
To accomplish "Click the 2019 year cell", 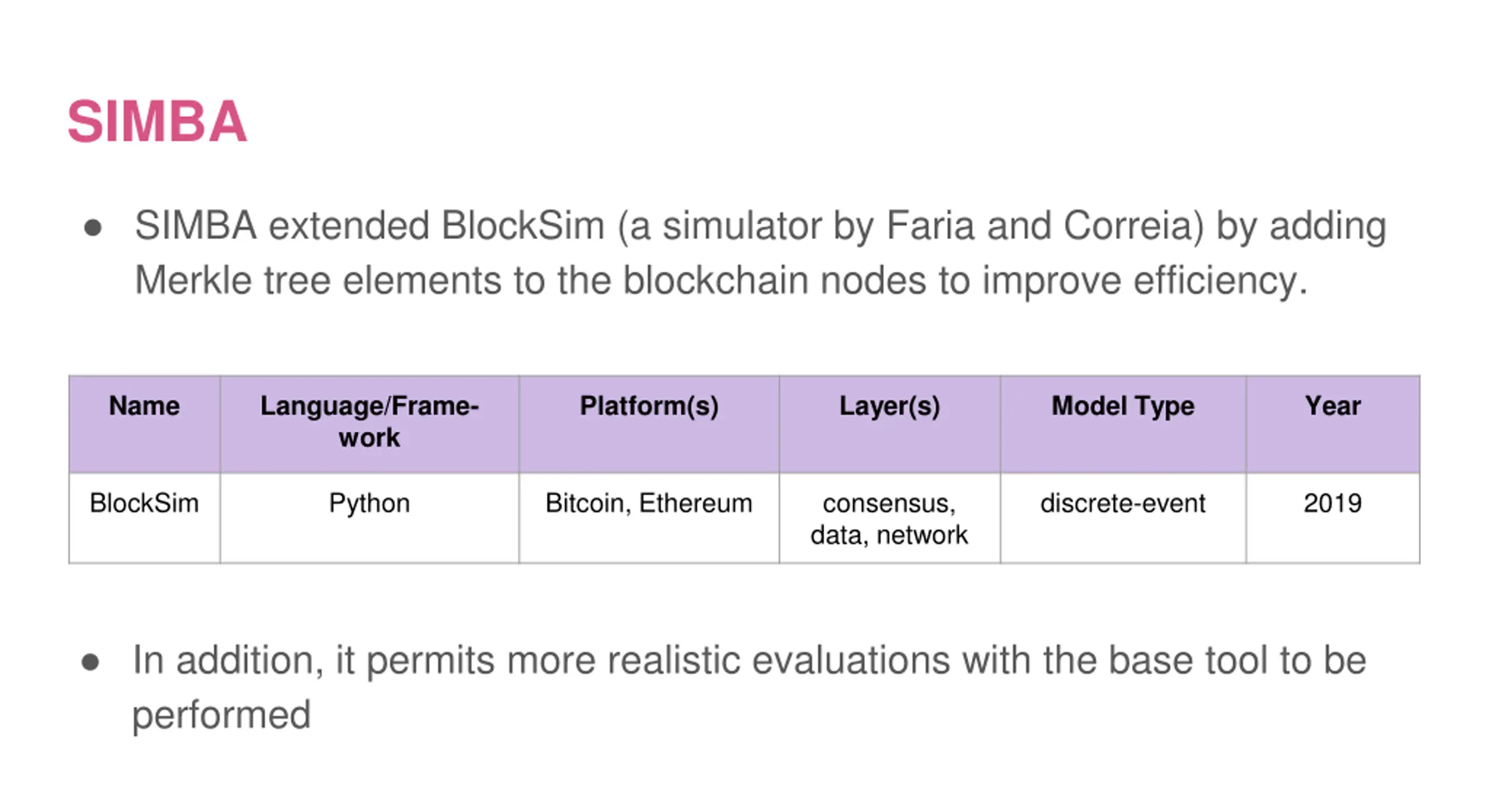I will coord(1333,518).
